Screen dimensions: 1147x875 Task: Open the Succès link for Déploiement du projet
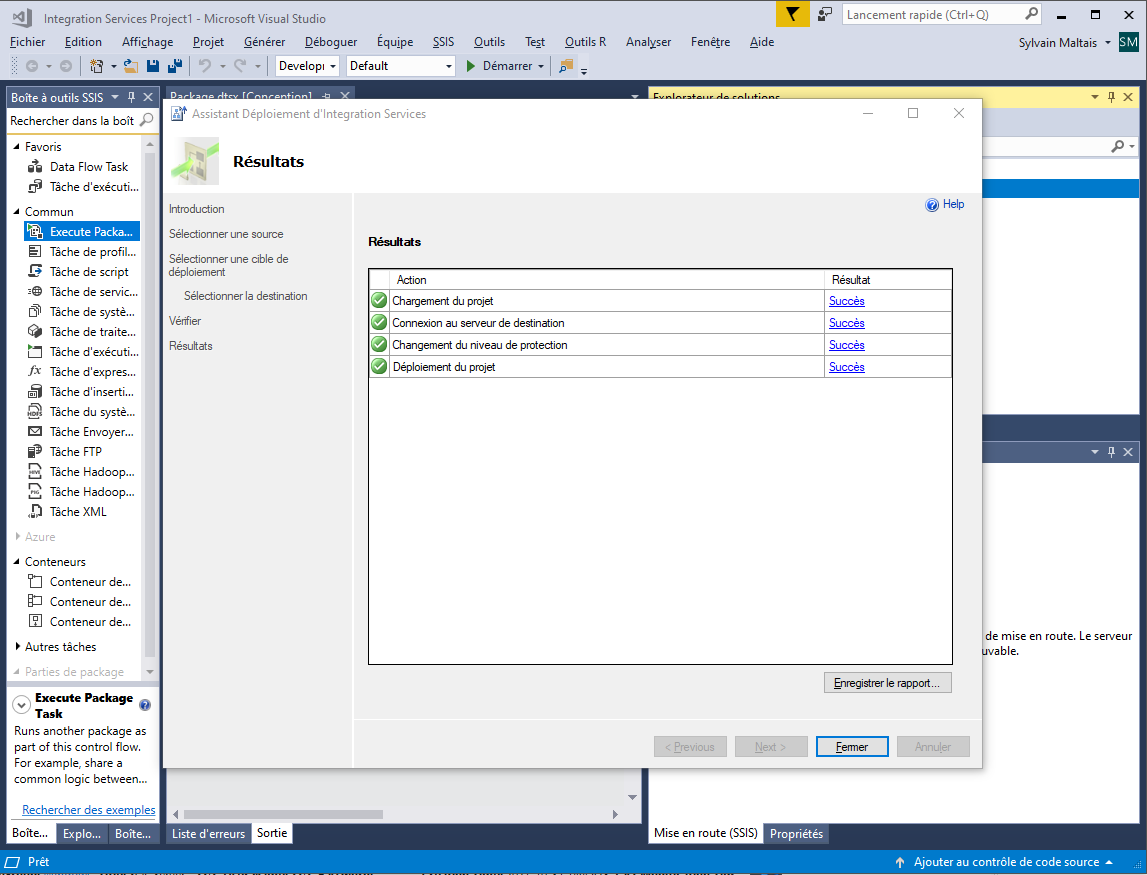coord(846,367)
